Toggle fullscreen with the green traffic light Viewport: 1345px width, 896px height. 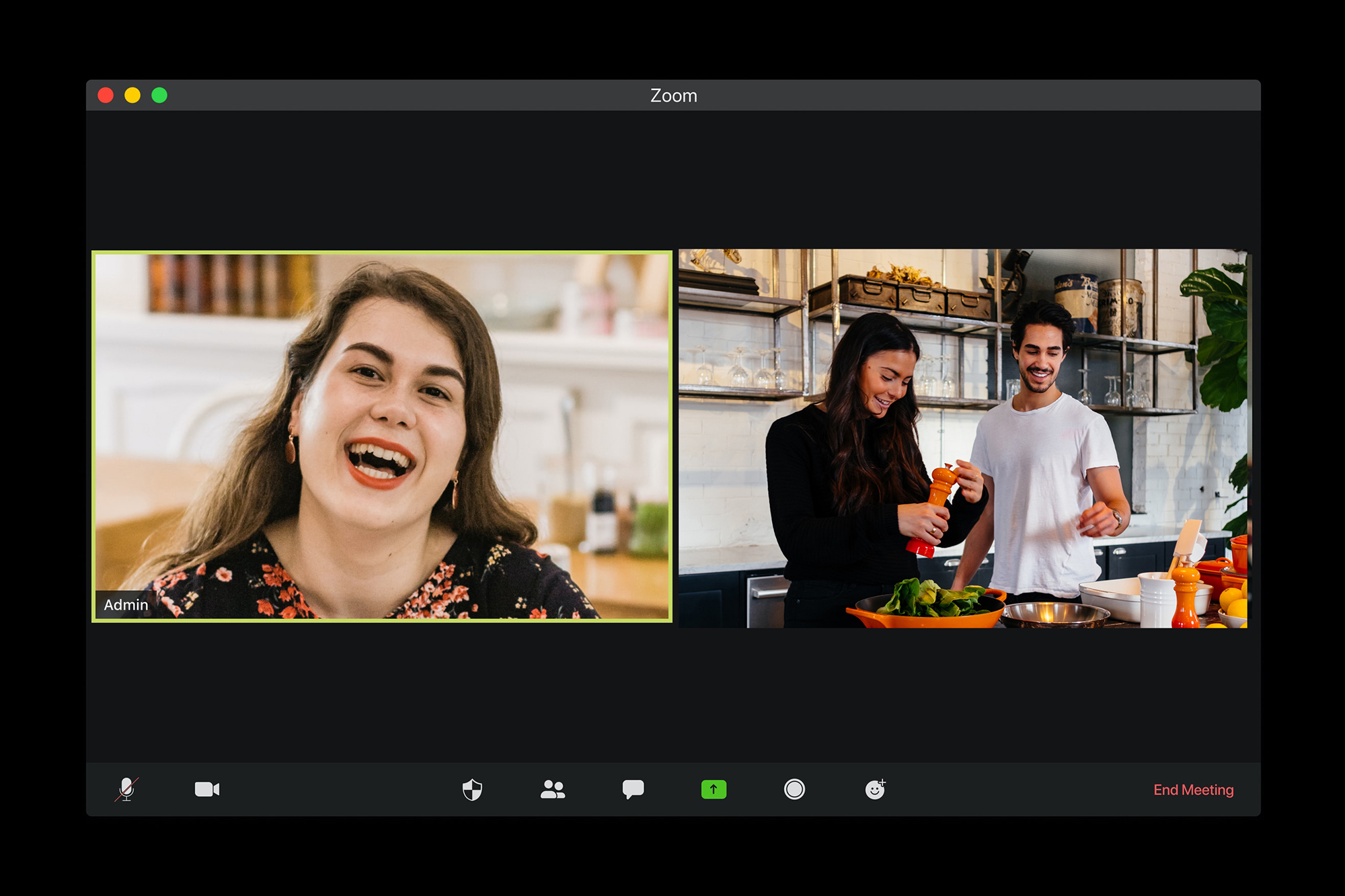(159, 95)
